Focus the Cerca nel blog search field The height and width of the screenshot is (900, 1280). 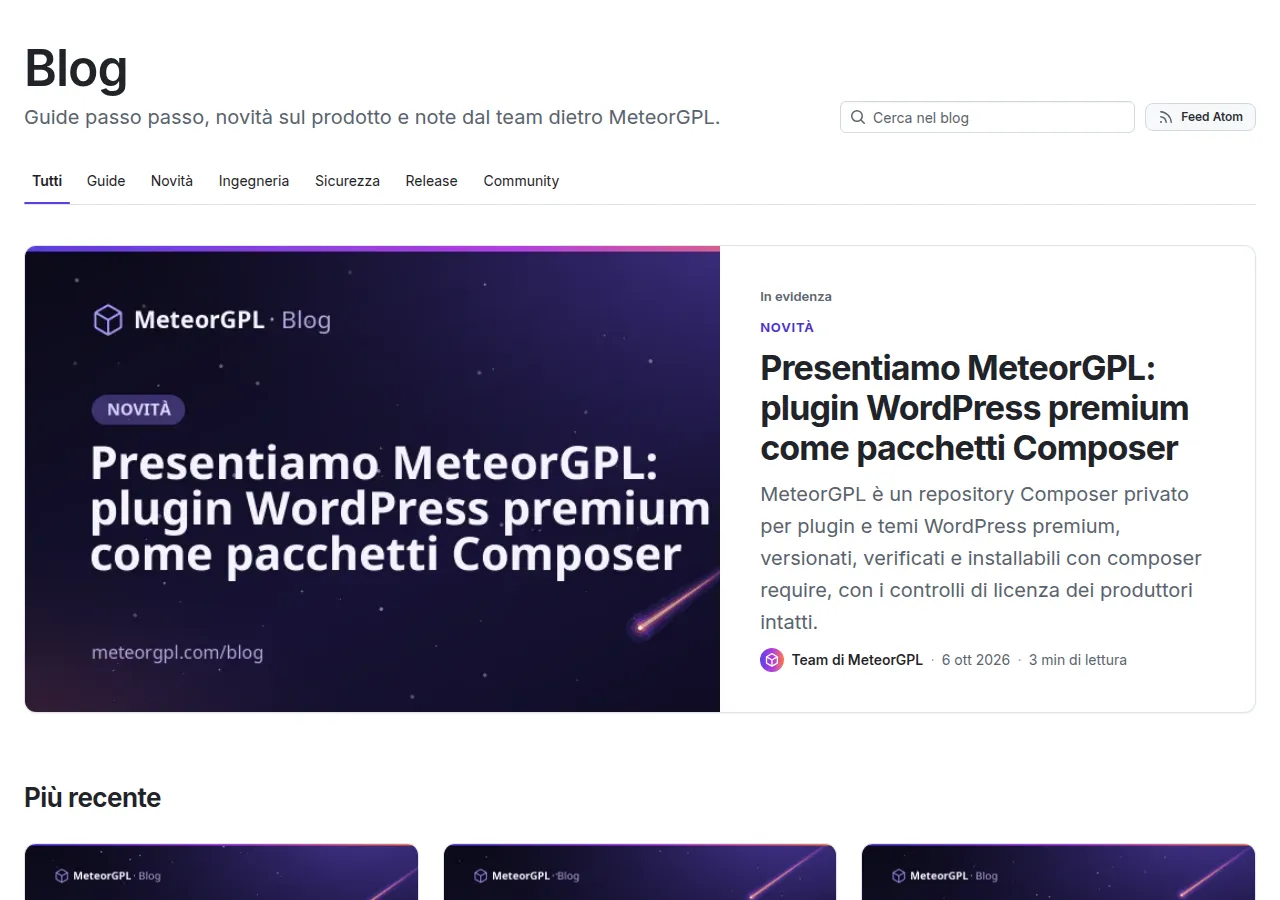987,117
